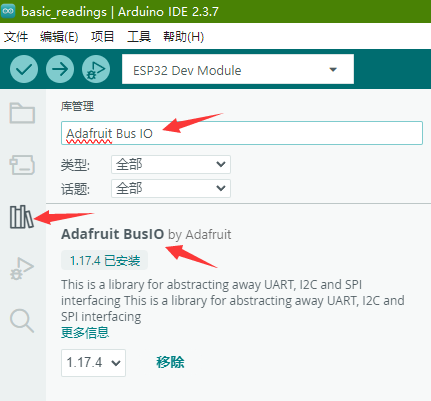This screenshot has height=401, width=431.
Task: Open the Debug panel in sidebar
Action: (22, 268)
